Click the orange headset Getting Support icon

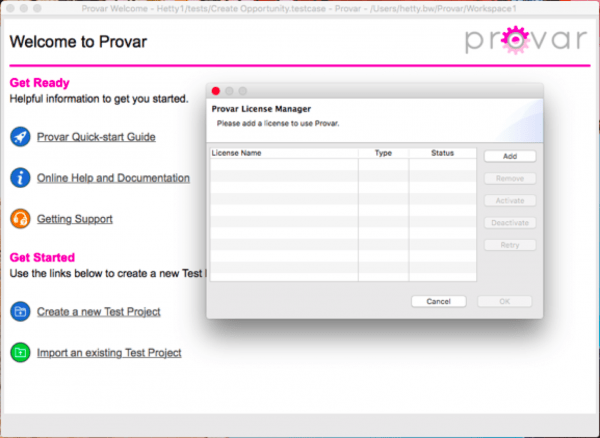tap(20, 219)
